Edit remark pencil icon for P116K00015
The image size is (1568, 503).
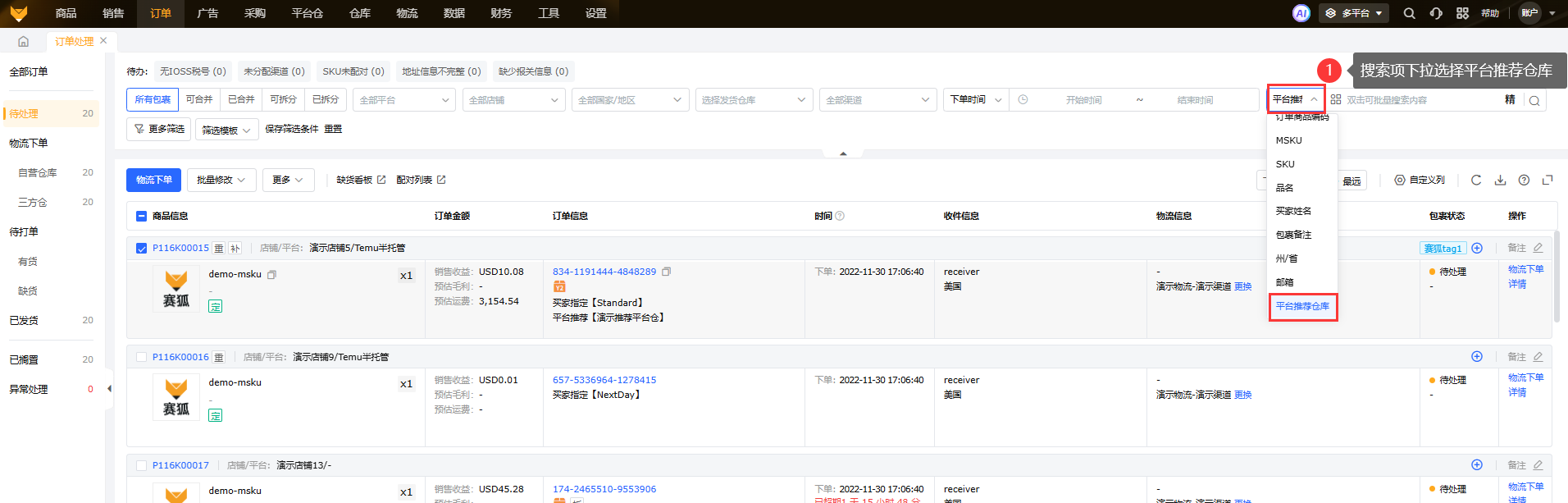[1538, 248]
